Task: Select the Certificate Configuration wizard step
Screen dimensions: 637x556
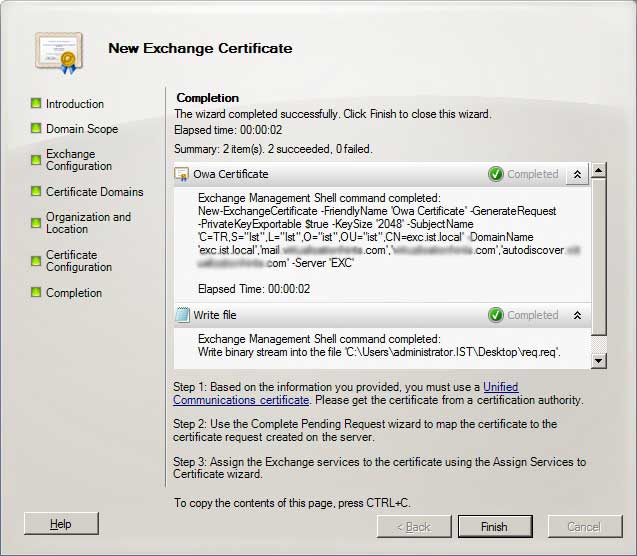Action: tap(78, 261)
